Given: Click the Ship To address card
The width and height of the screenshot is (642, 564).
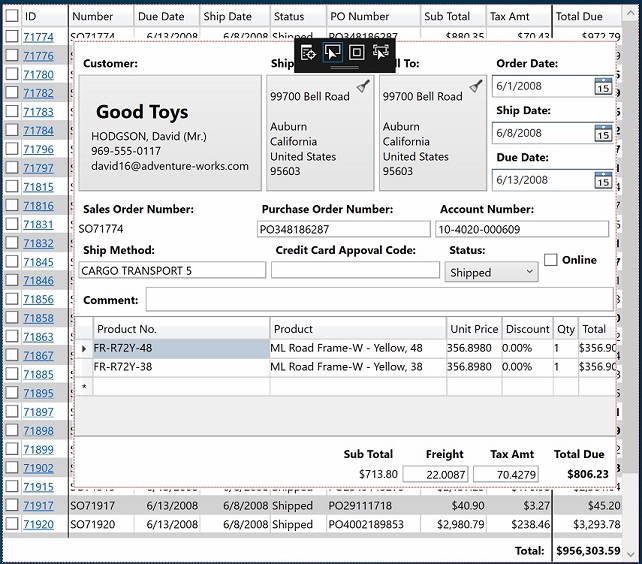Looking at the screenshot, I should point(320,133).
